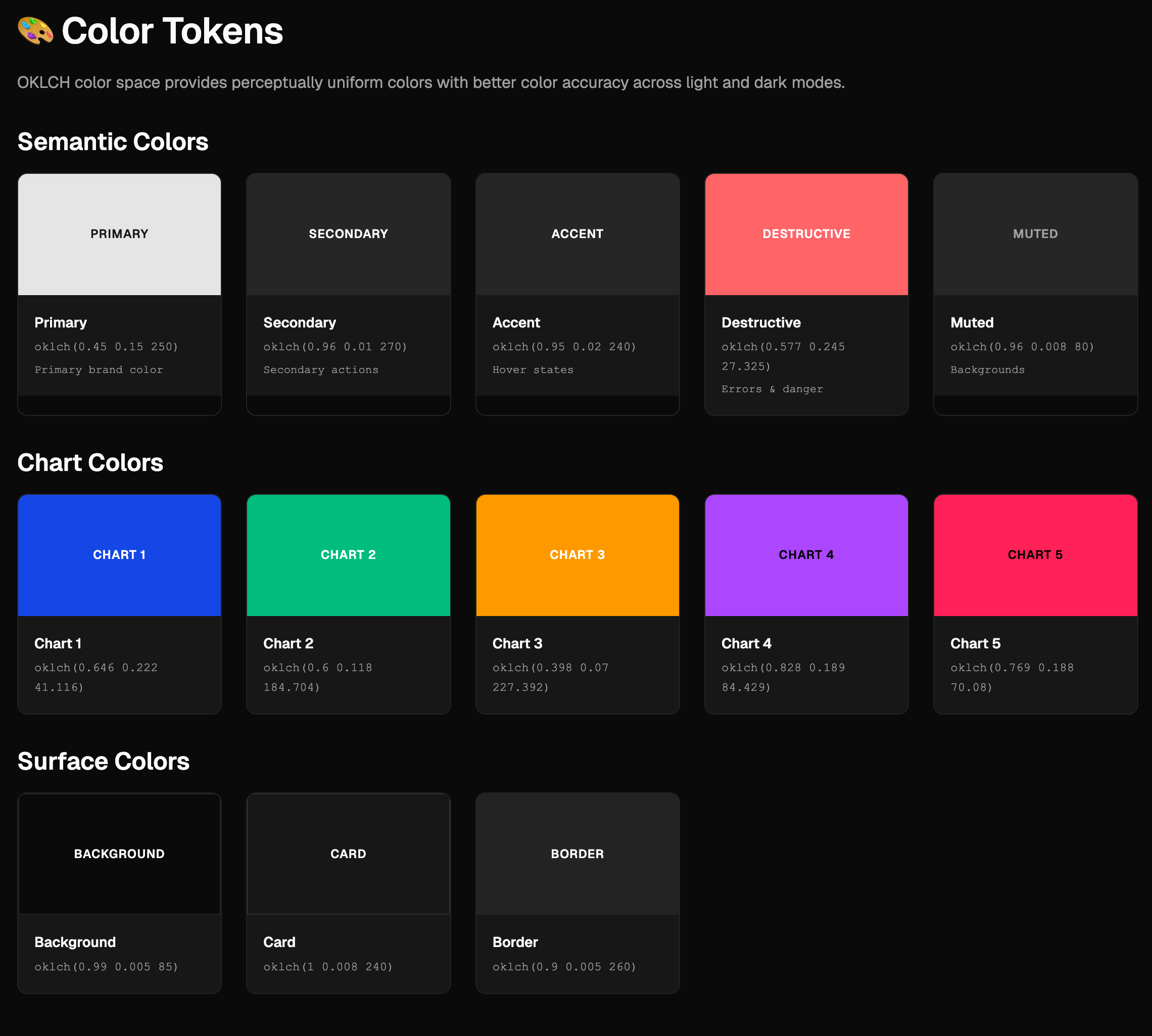Choose the orange Chart 3 swatch

pos(577,555)
